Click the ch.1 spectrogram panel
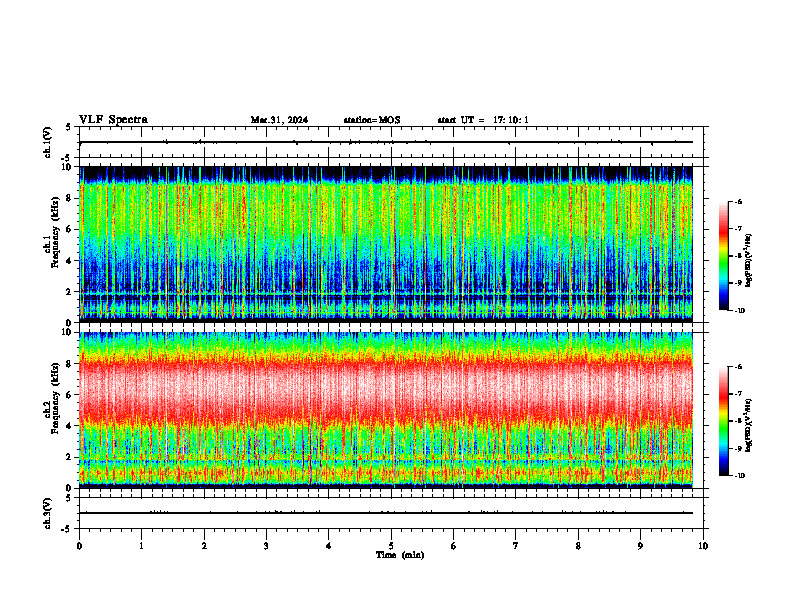This screenshot has height=612, width=792. point(386,244)
